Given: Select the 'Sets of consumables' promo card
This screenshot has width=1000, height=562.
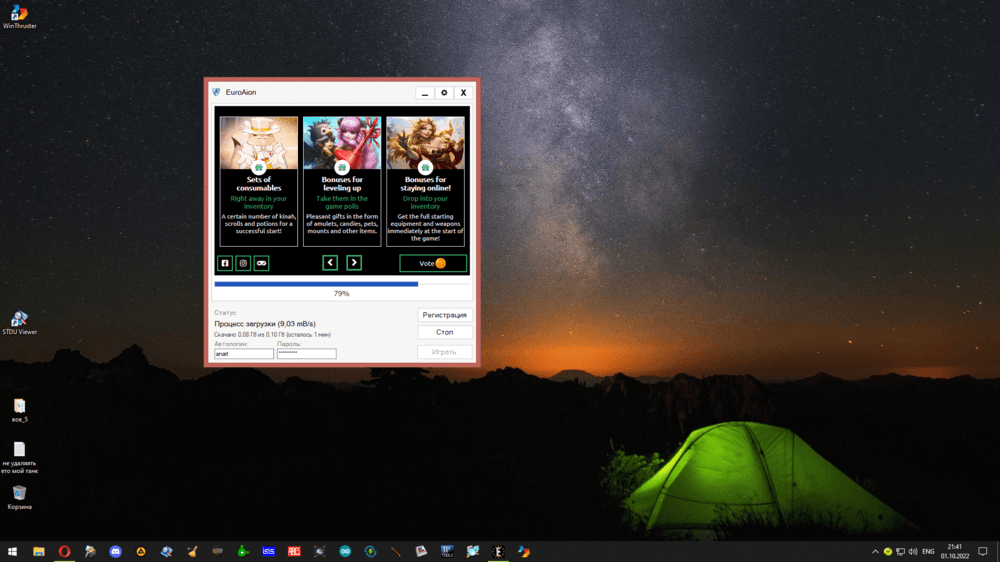Looking at the screenshot, I should pyautogui.click(x=259, y=181).
